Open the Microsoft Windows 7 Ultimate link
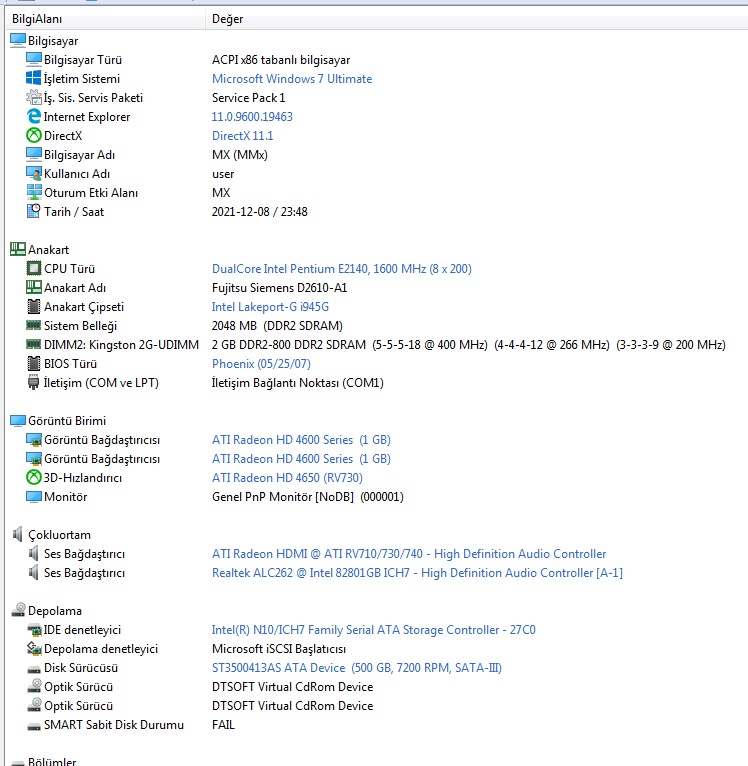The height and width of the screenshot is (766, 748). tap(291, 79)
